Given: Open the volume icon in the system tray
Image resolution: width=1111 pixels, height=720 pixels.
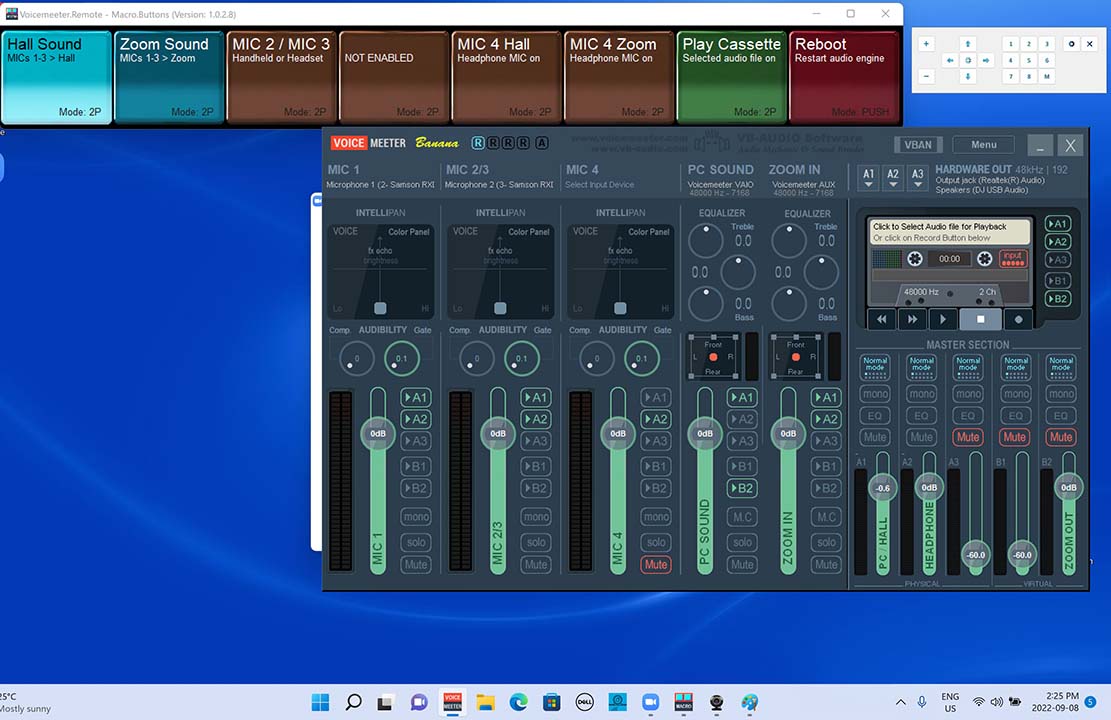Looking at the screenshot, I should [996, 702].
